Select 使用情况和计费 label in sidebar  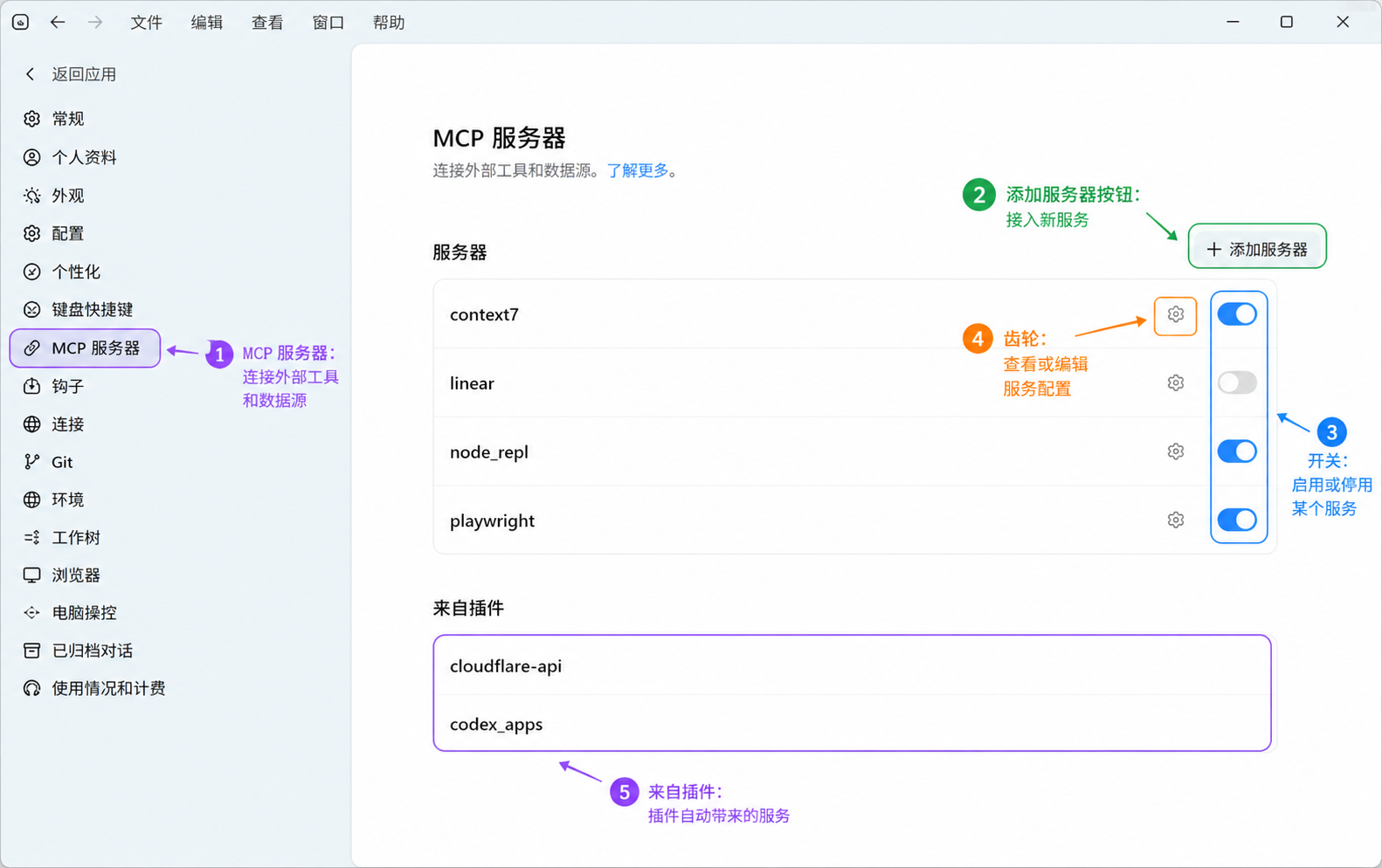pos(108,688)
